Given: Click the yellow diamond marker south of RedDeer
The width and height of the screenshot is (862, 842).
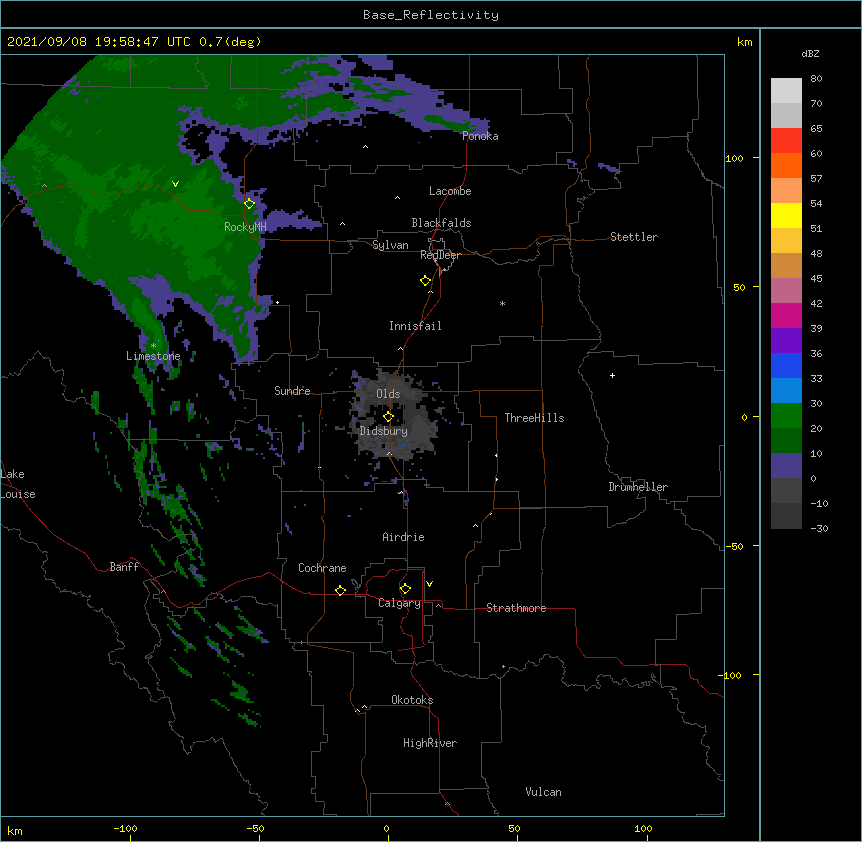Looking at the screenshot, I should pyautogui.click(x=425, y=281).
